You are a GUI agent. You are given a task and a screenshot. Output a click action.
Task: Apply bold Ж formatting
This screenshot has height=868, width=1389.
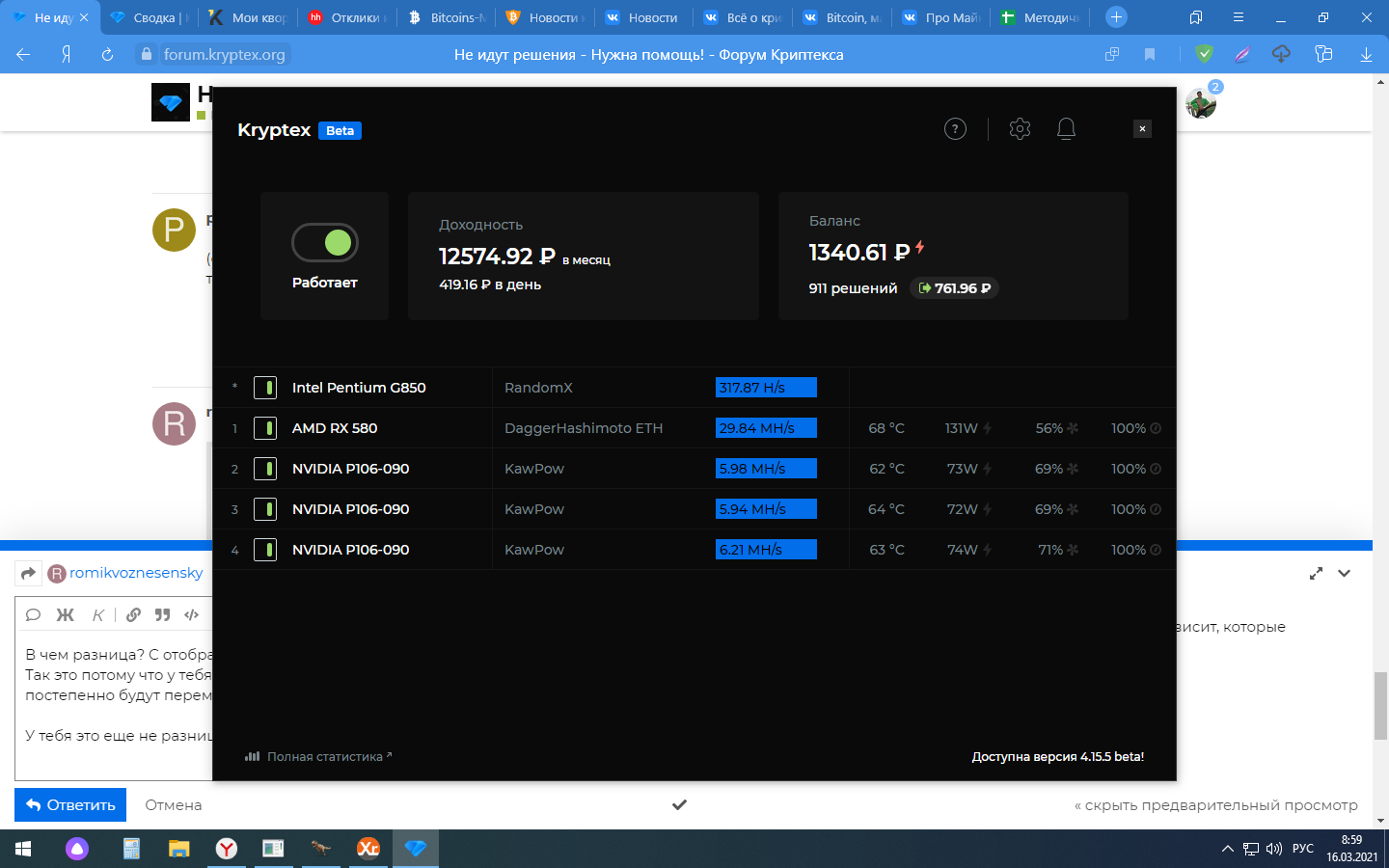66,615
